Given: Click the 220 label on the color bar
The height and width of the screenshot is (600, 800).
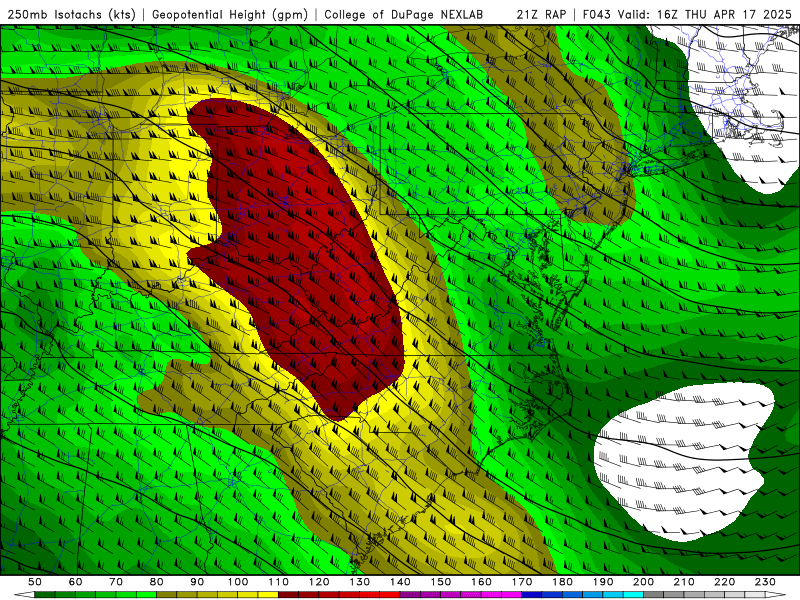Looking at the screenshot, I should [724, 582].
